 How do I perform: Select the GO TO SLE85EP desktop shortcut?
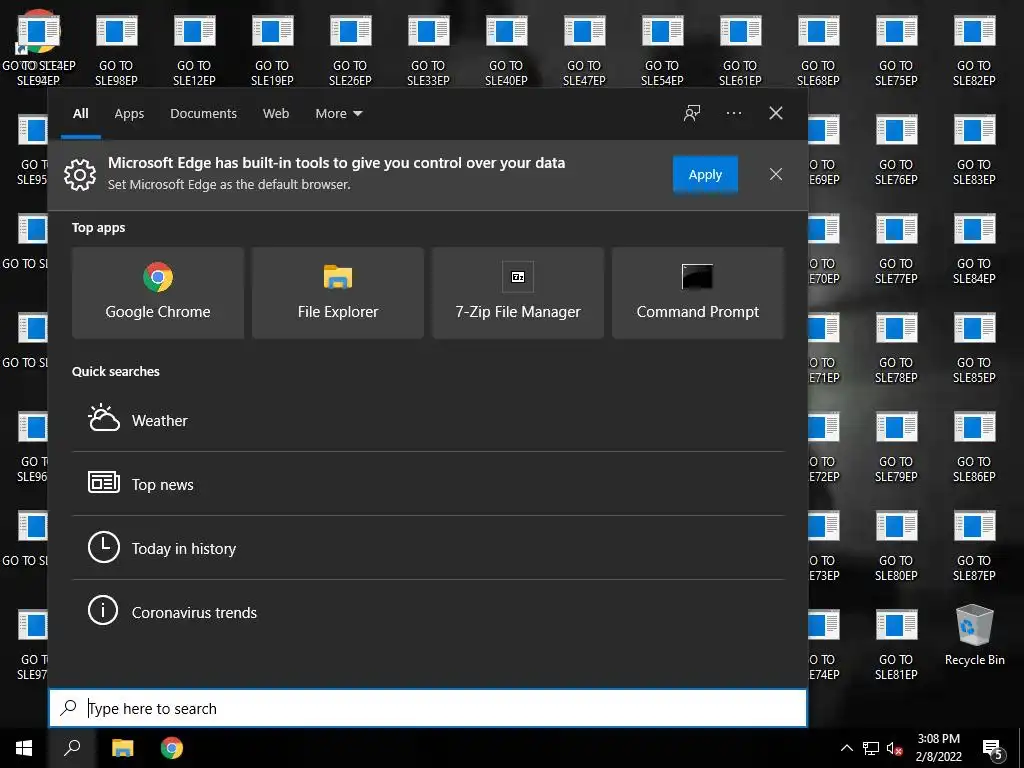point(974,348)
